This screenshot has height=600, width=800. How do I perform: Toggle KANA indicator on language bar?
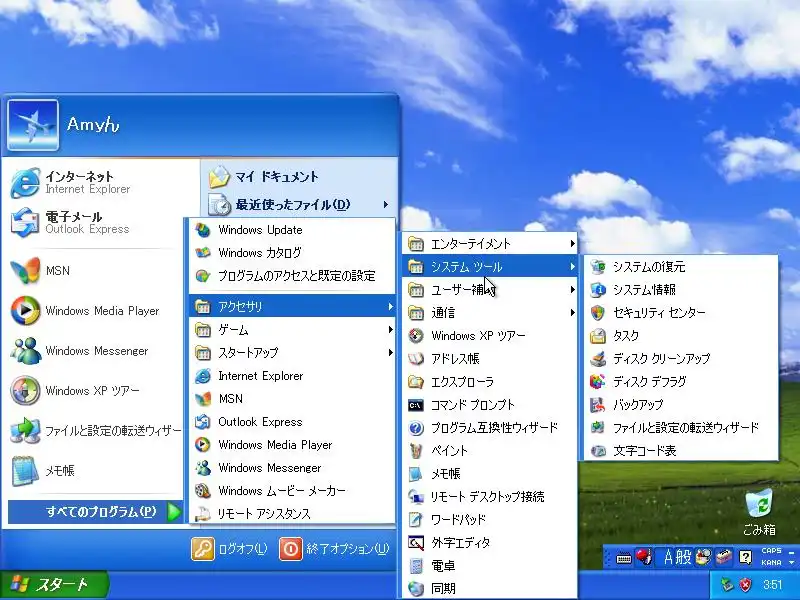point(771,562)
